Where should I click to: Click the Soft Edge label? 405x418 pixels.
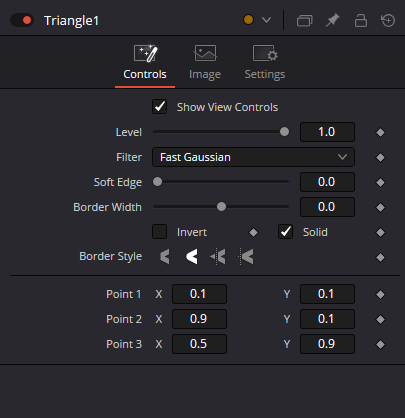[118, 182]
